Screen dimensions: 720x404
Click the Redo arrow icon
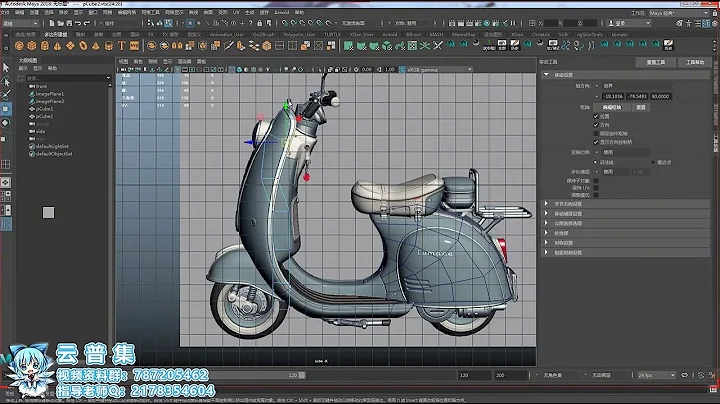86,23
